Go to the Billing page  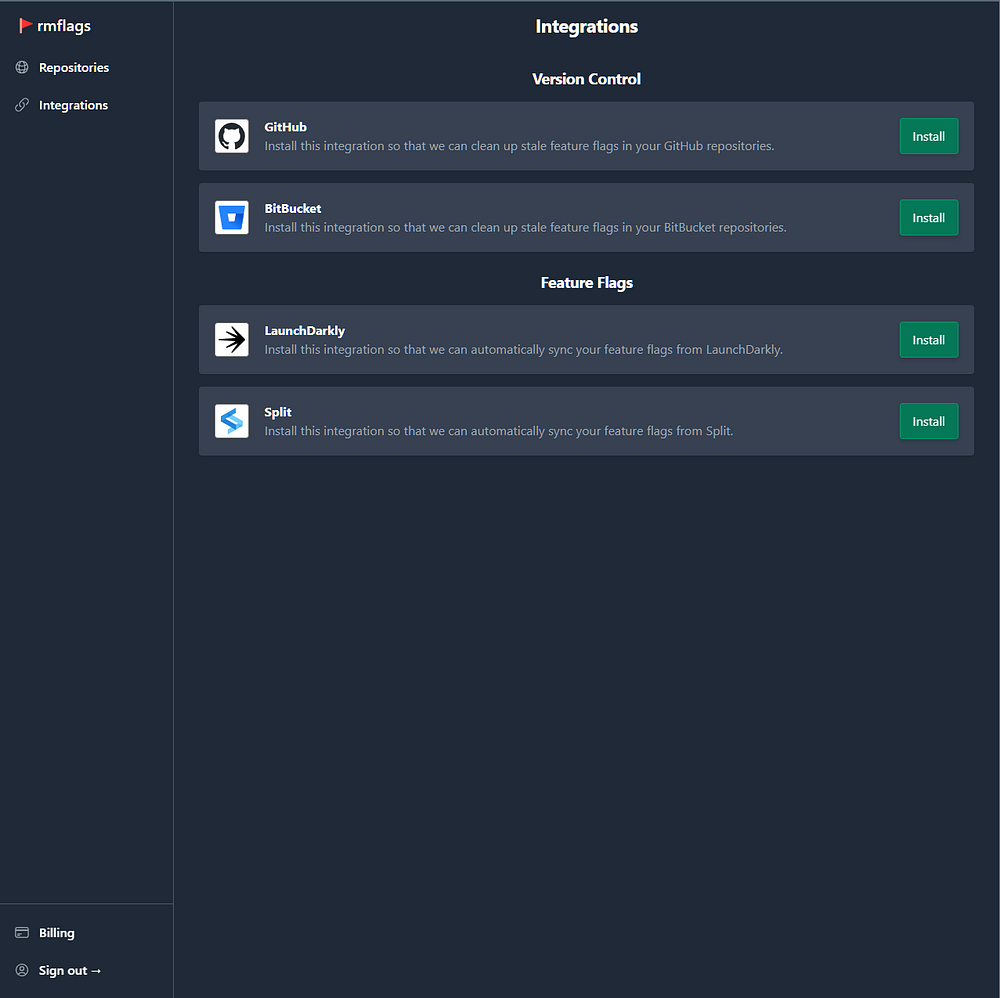click(57, 933)
